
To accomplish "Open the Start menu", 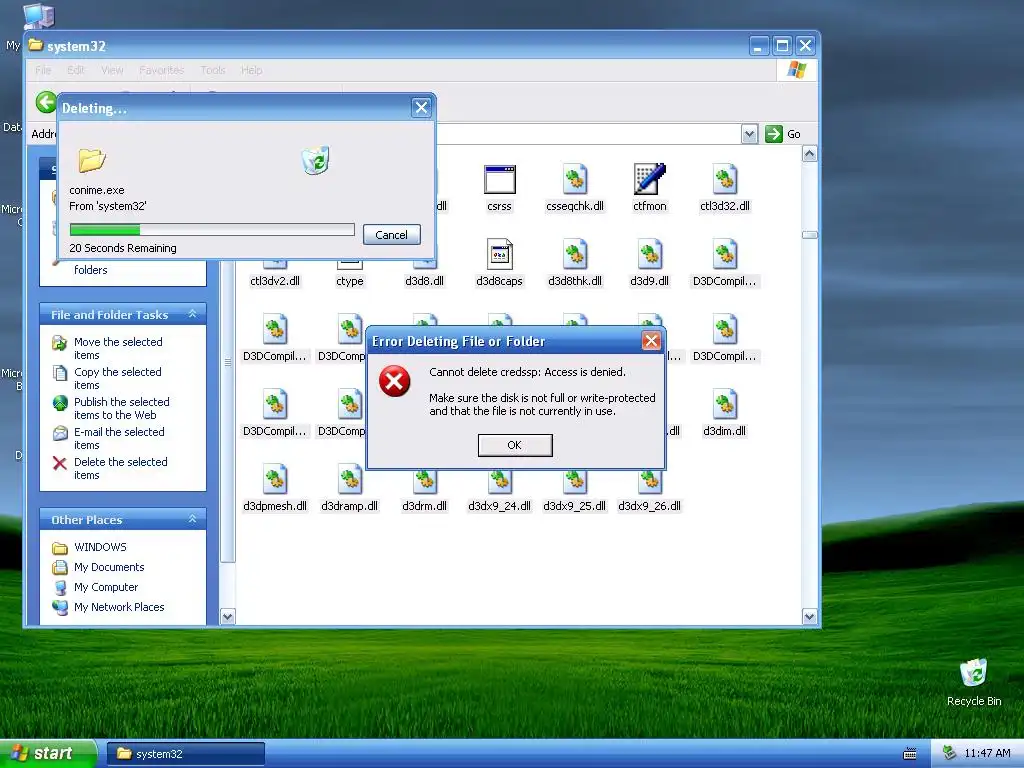I will (48, 754).
